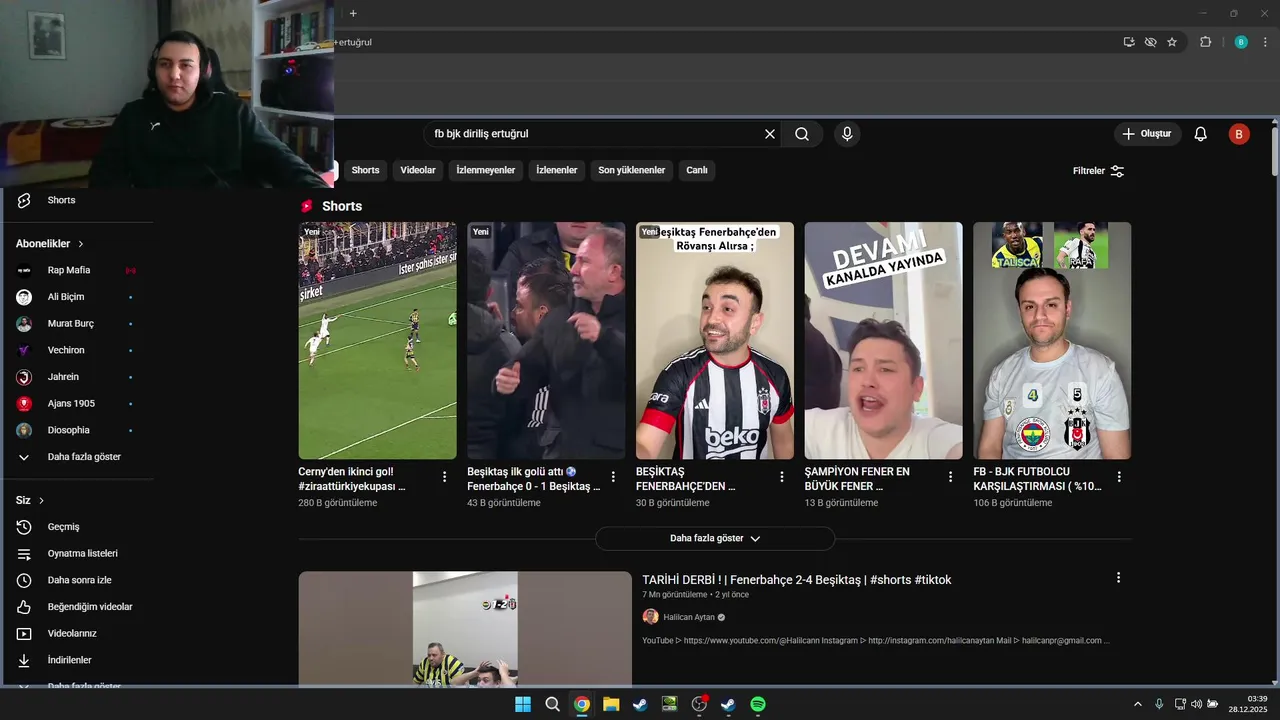Image resolution: width=1280 pixels, height=720 pixels.
Task: Focus the YouTube search input field
Action: (595, 134)
